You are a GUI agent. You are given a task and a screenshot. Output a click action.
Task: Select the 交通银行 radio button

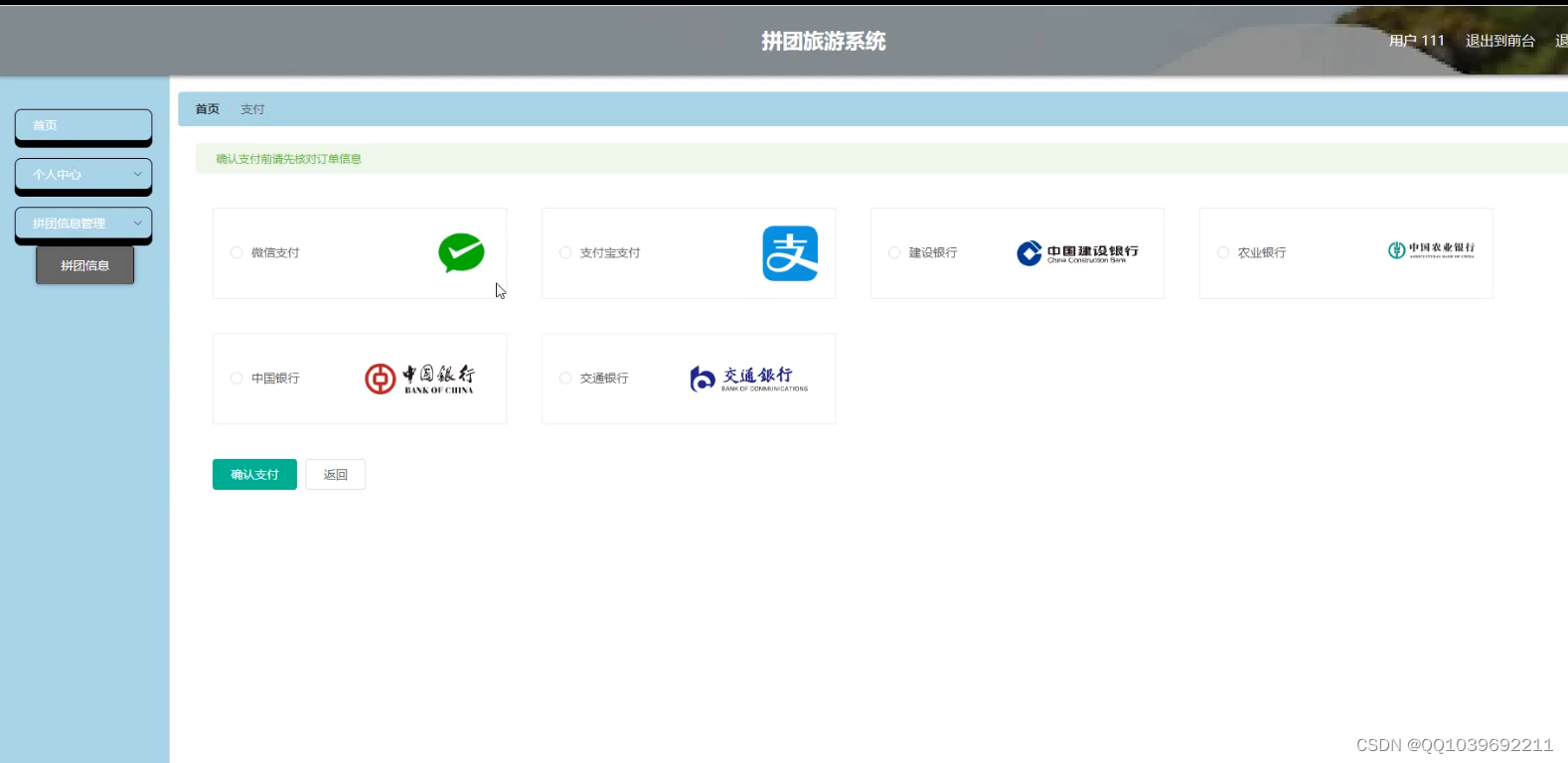565,378
